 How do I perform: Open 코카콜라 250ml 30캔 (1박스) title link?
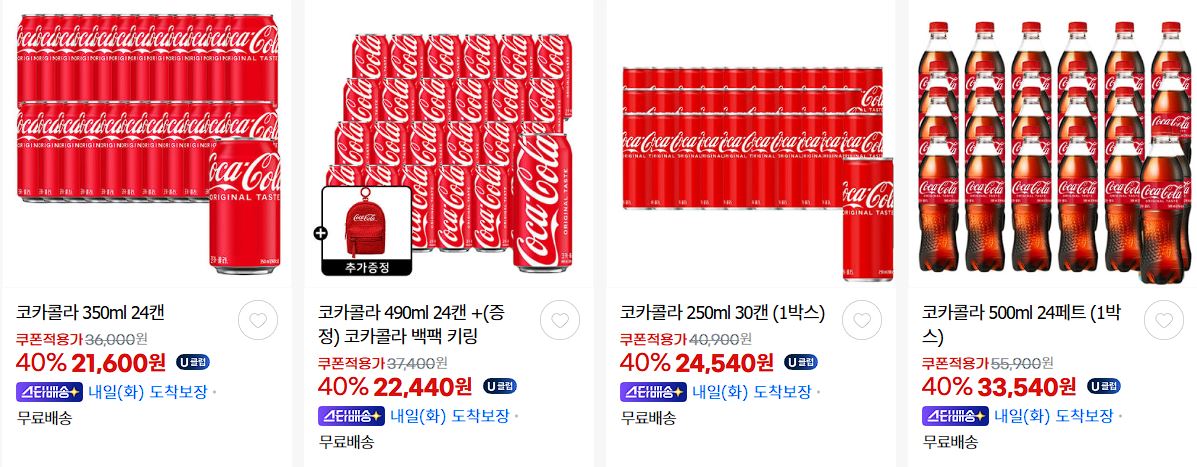pos(722,312)
